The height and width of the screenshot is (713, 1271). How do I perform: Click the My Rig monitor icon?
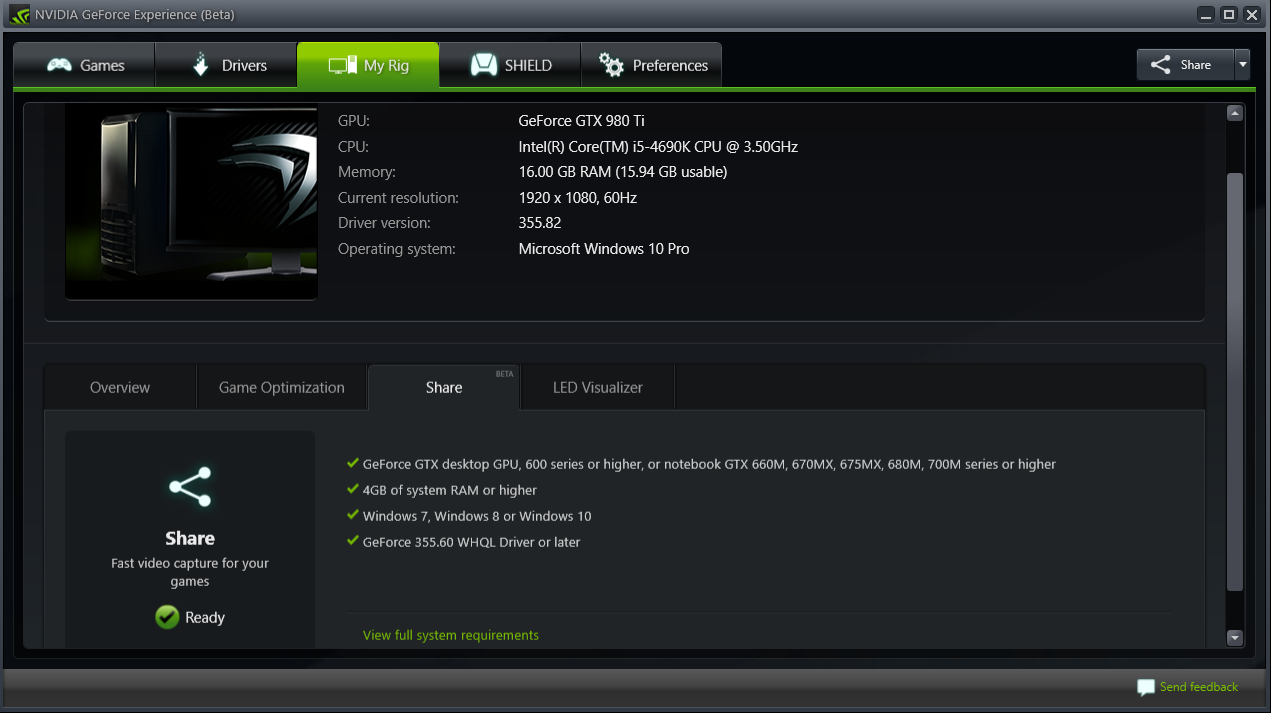[x=342, y=65]
